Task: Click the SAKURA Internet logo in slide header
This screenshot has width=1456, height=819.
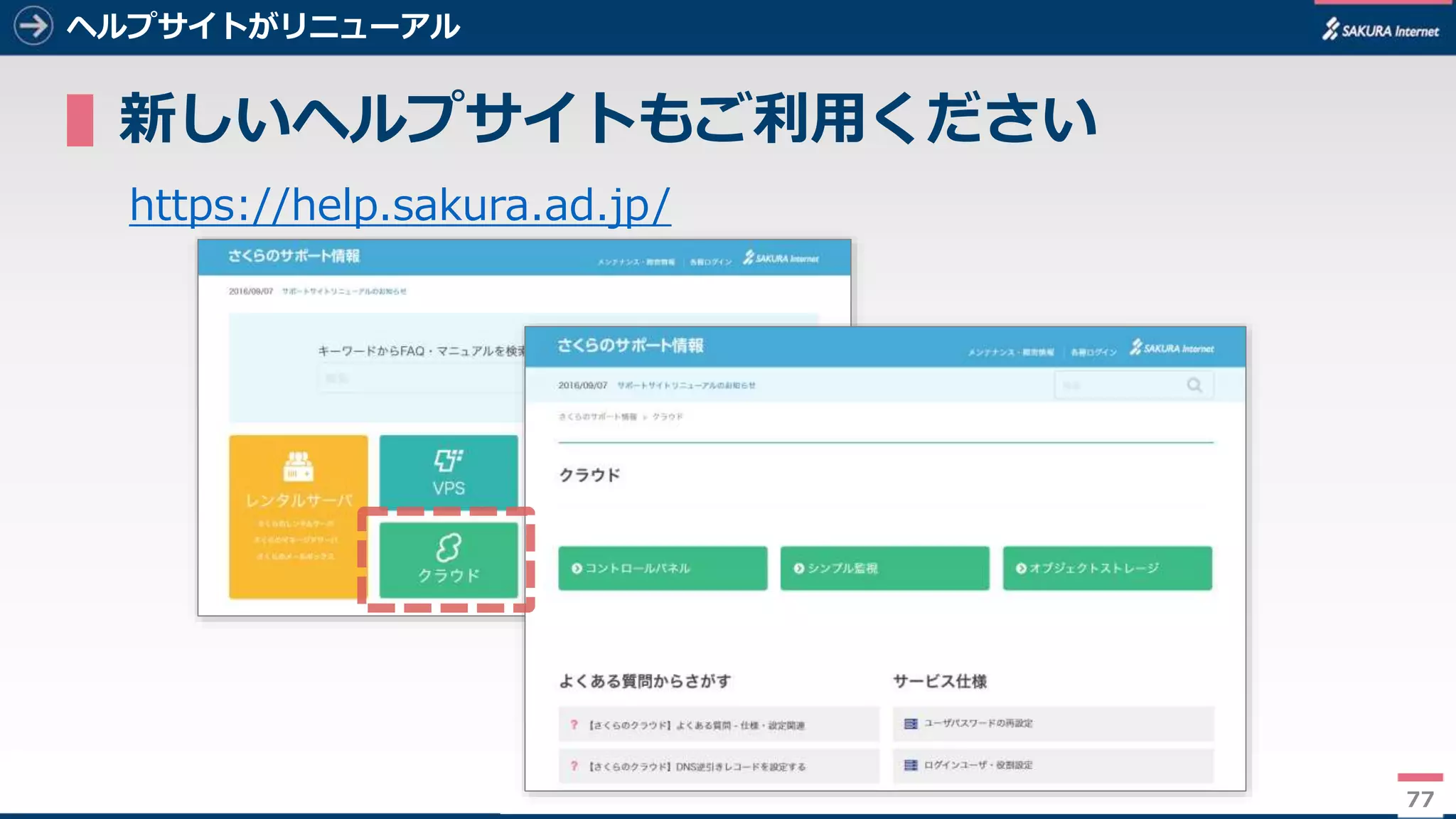Action: coord(1380,30)
